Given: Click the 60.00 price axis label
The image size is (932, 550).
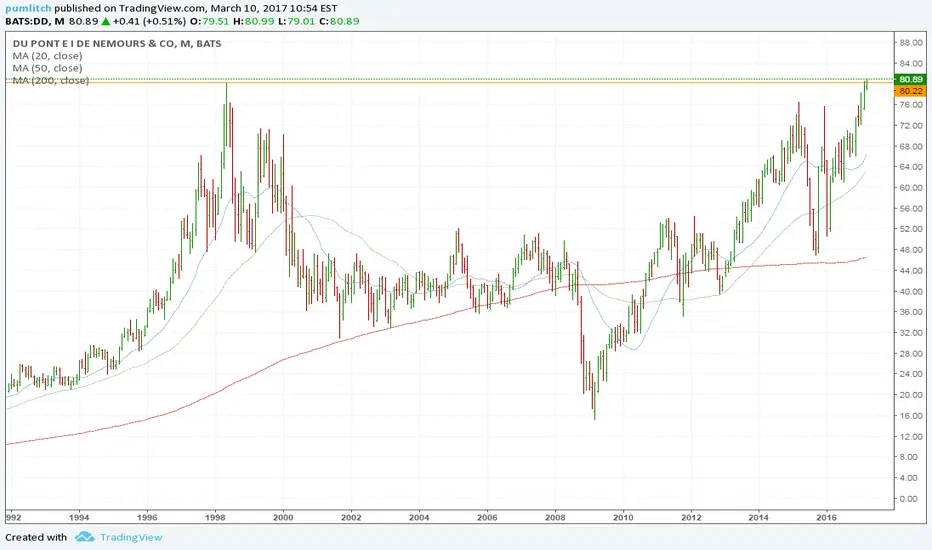Looking at the screenshot, I should (x=911, y=187).
